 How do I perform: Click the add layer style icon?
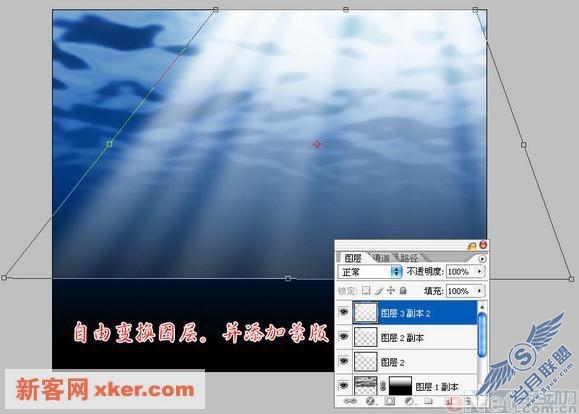[x=370, y=401]
